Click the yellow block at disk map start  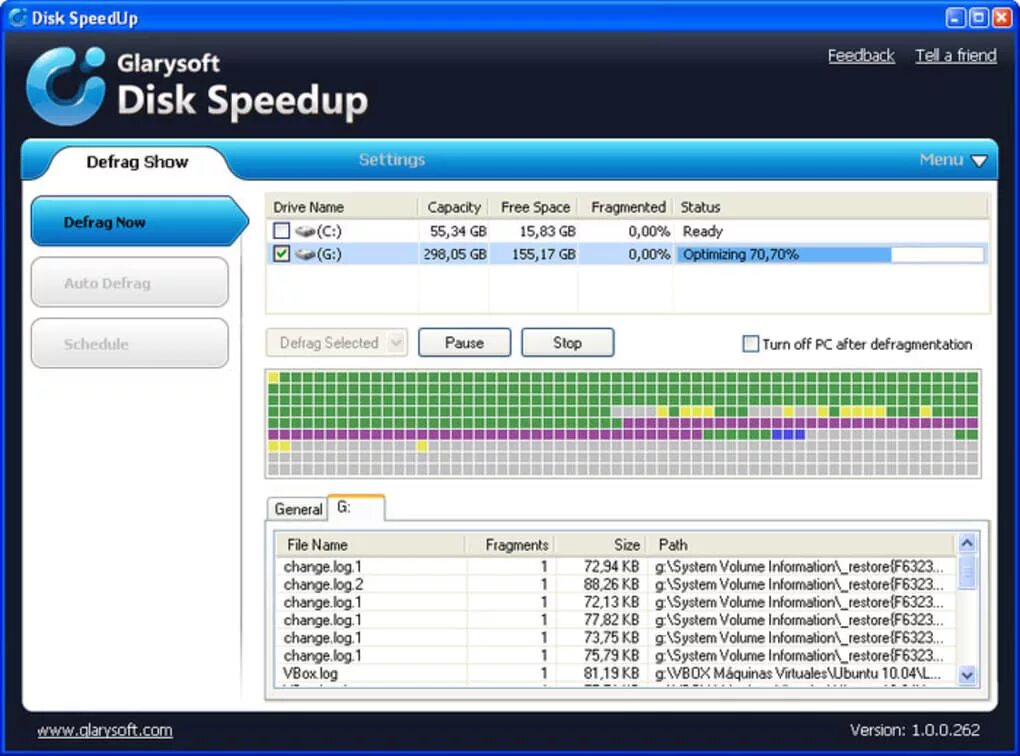[x=274, y=377]
